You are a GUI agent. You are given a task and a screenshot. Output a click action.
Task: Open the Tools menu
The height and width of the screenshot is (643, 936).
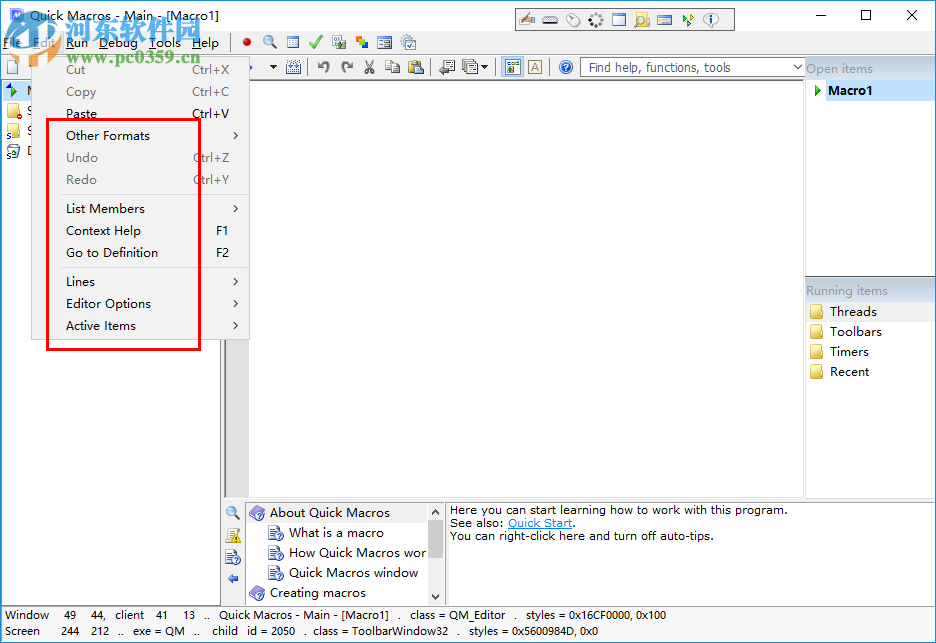coord(165,42)
